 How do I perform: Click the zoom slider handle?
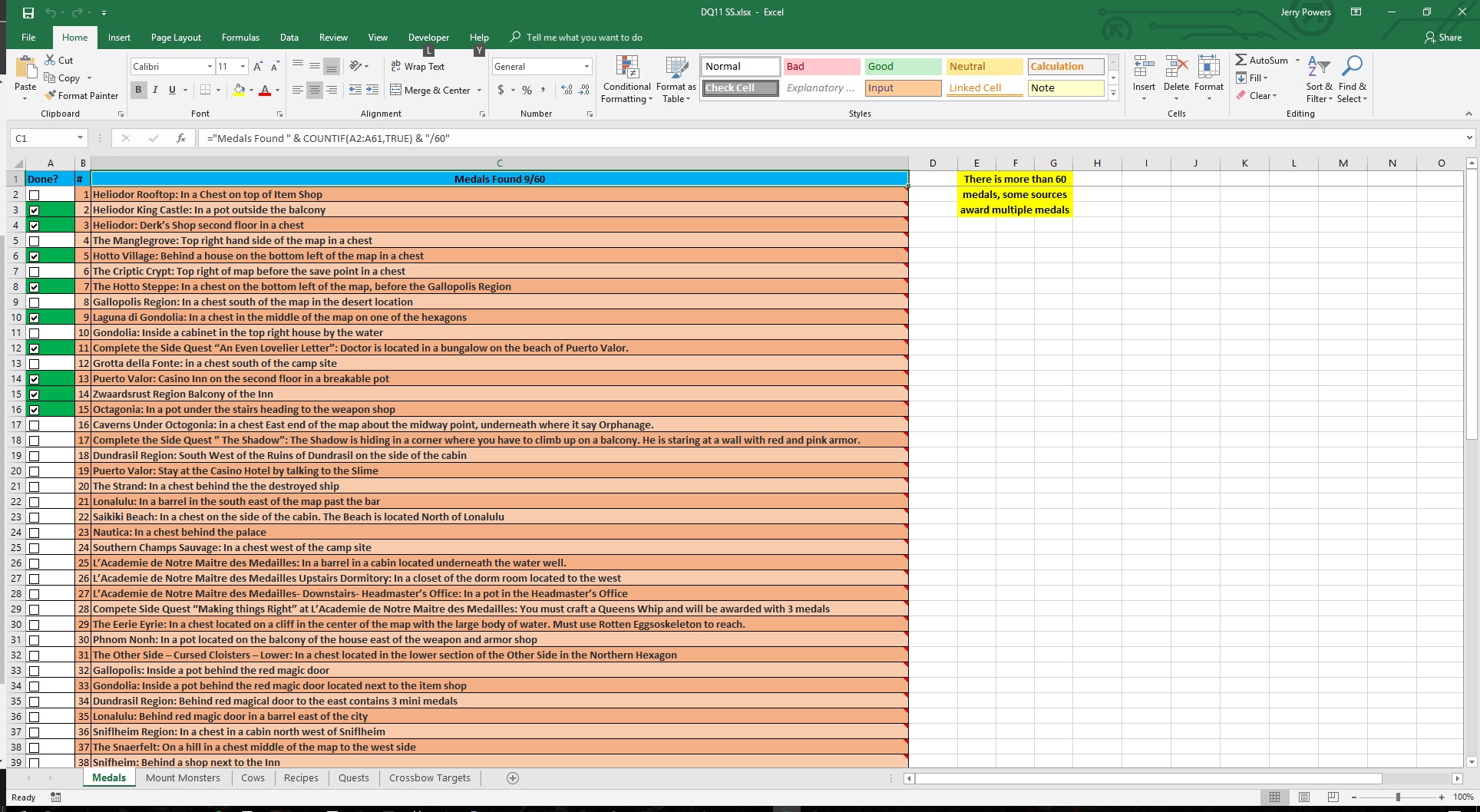pyautogui.click(x=1398, y=797)
